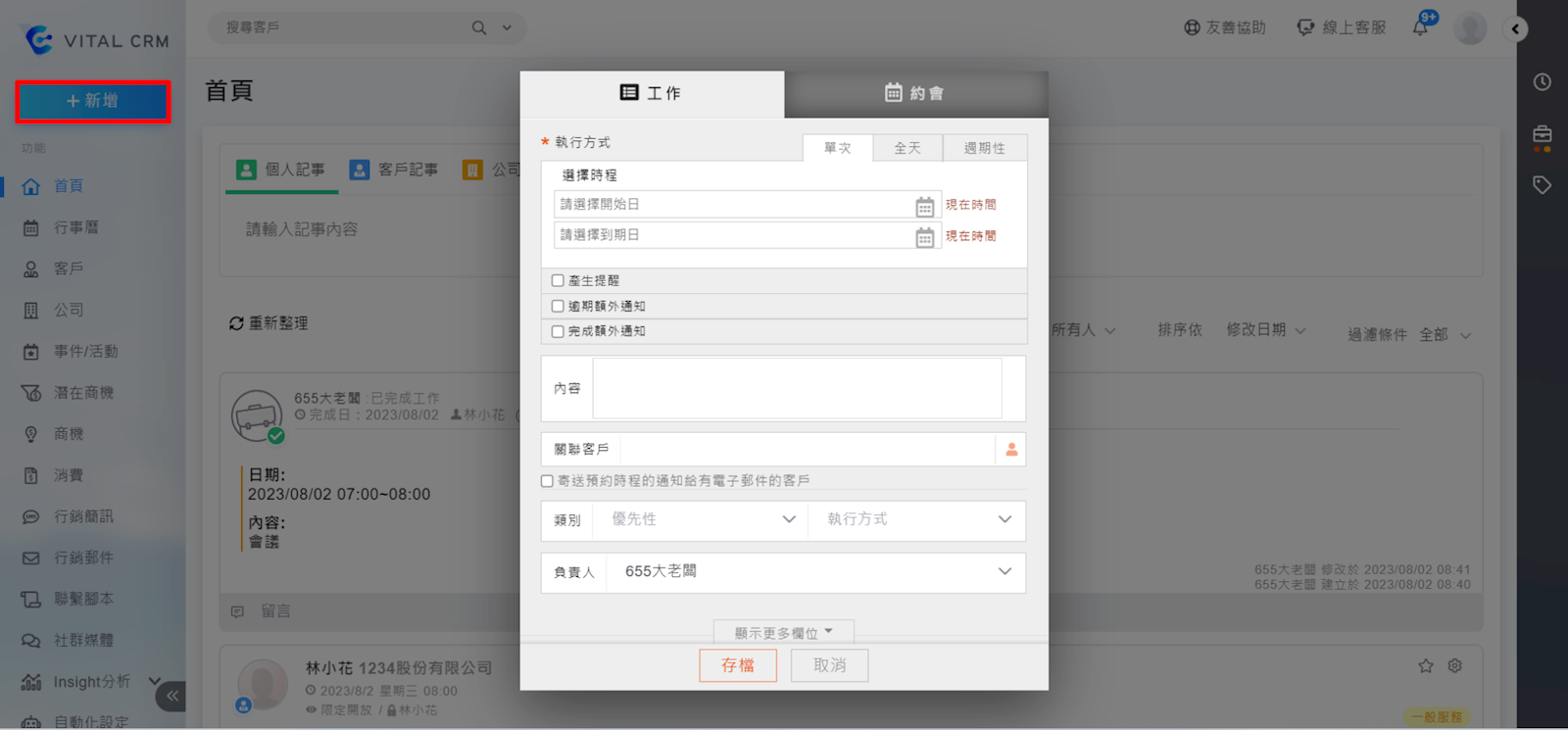1568x730 pixels.
Task: Open the notifications bell icon
Action: [1420, 27]
